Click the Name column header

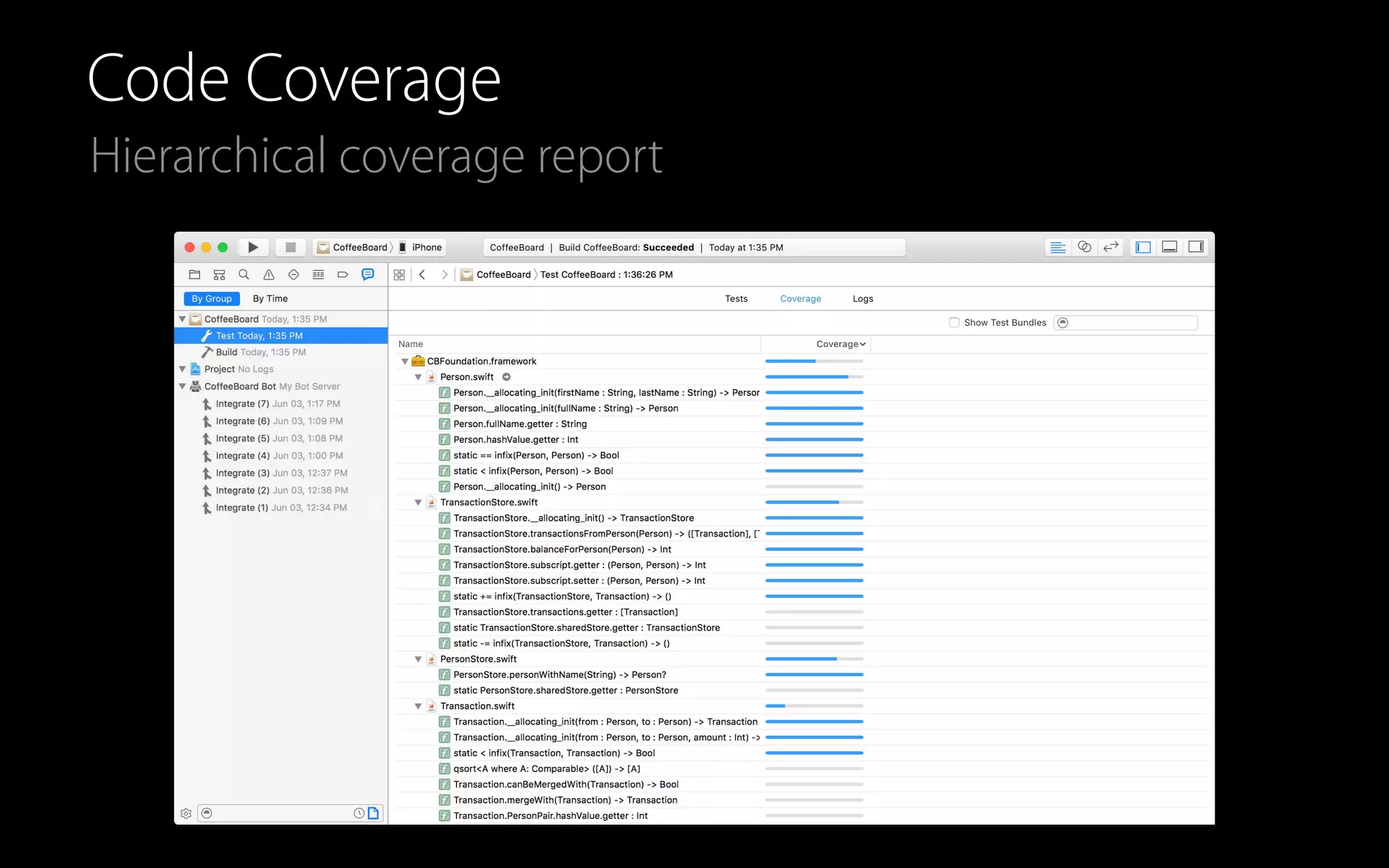pyautogui.click(x=578, y=344)
